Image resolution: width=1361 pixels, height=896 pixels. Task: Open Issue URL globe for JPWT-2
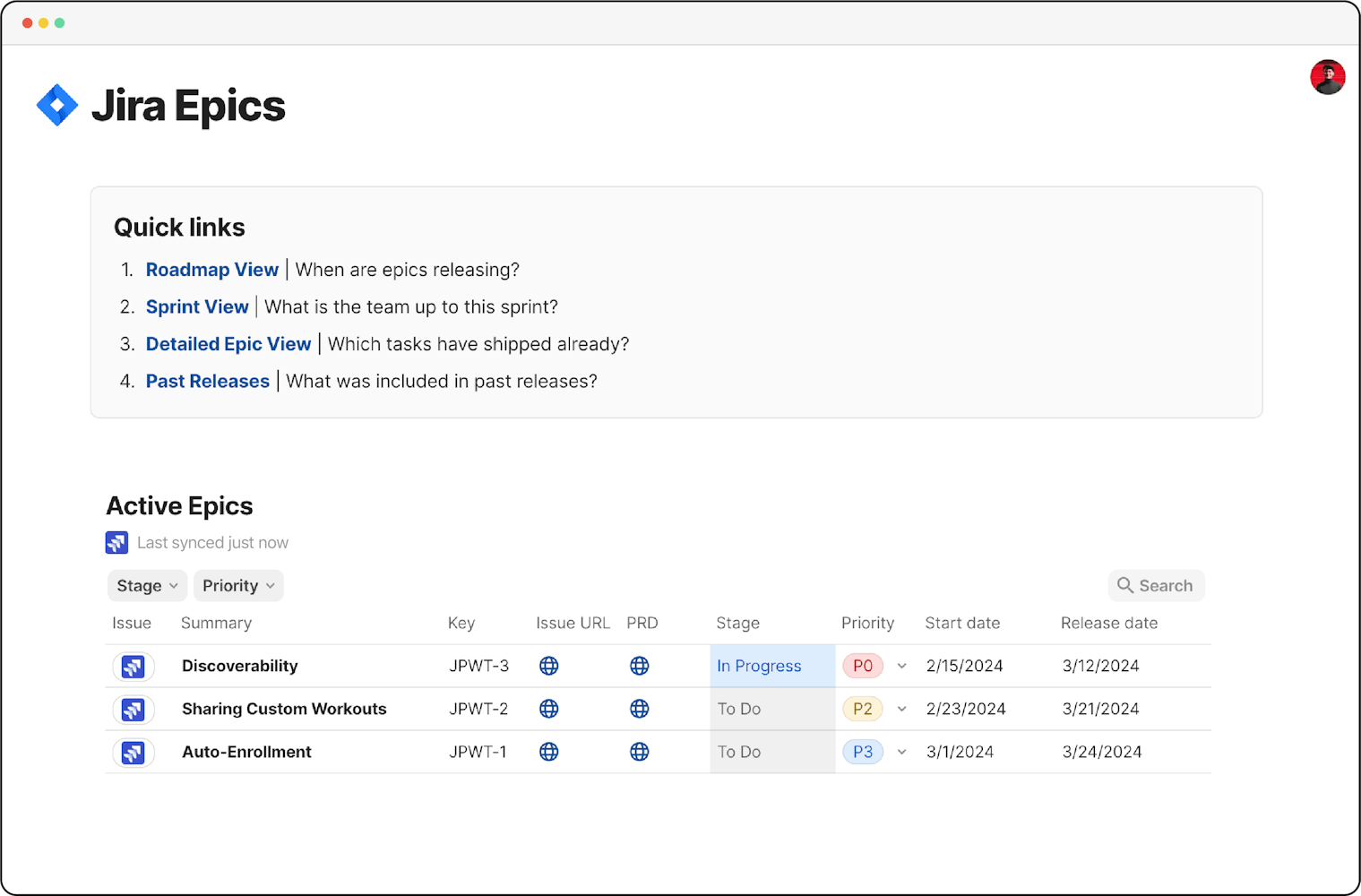[549, 709]
